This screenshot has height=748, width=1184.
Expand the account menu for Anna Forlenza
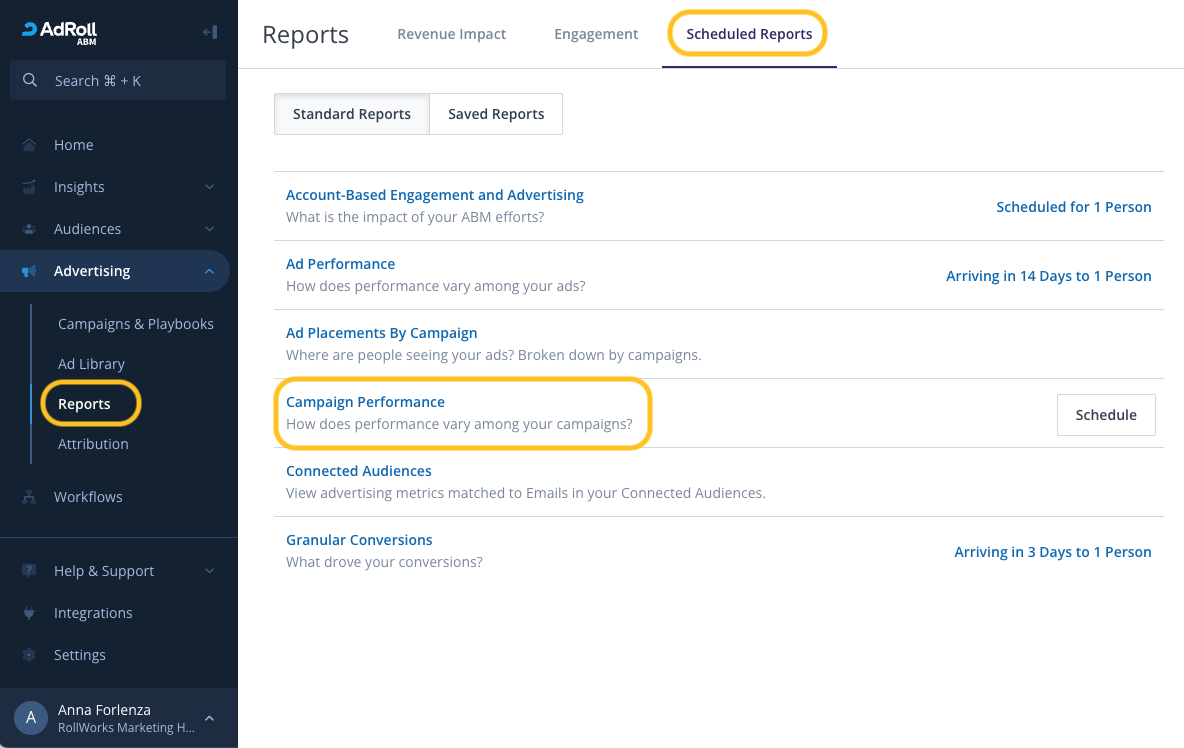tap(209, 717)
